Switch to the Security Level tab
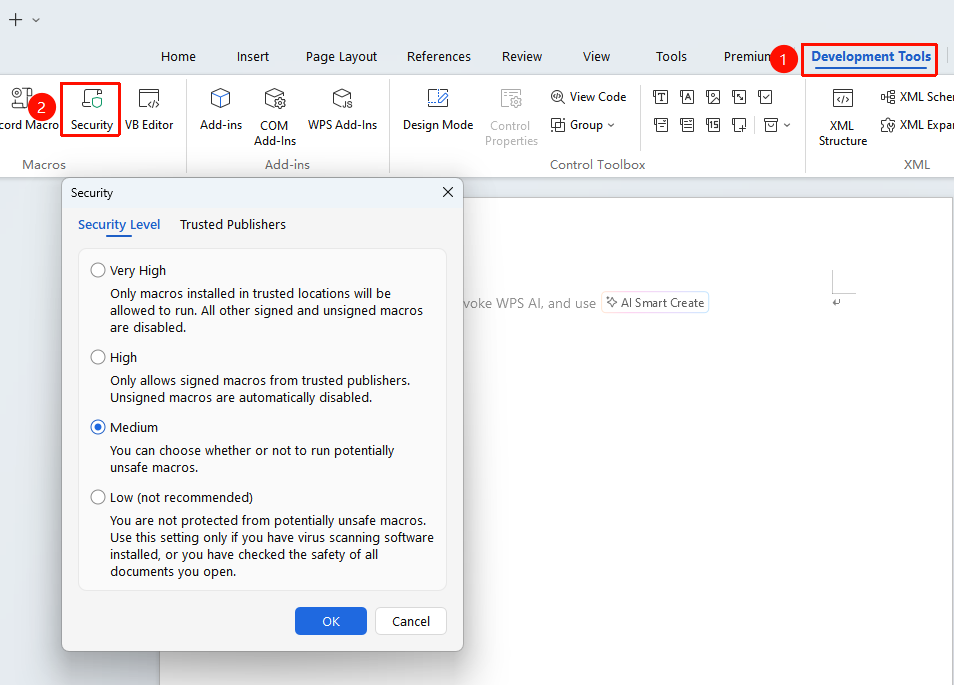This screenshot has height=685, width=954. click(119, 224)
